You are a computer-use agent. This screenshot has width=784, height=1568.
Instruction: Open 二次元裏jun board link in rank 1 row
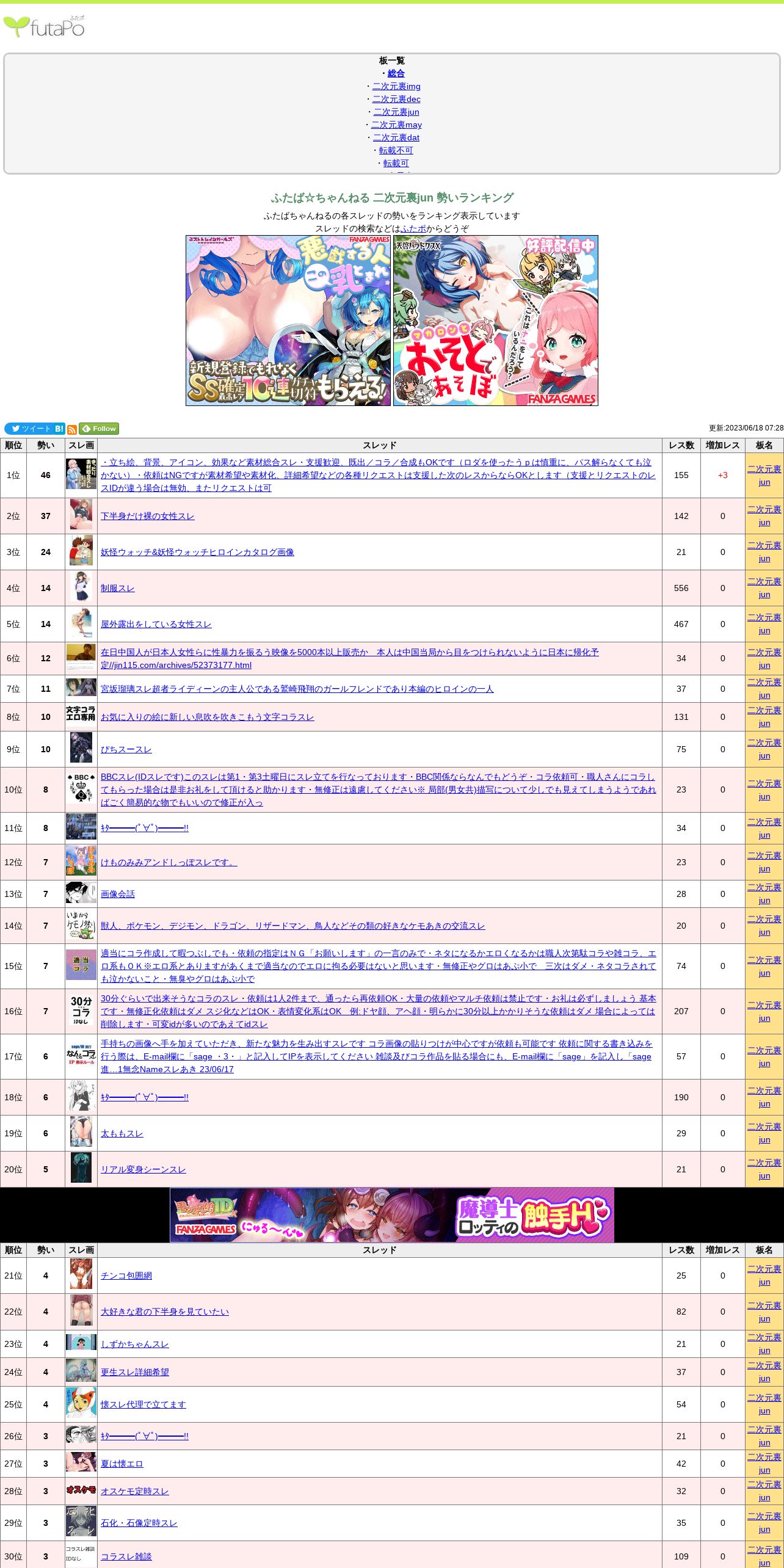pyautogui.click(x=764, y=475)
